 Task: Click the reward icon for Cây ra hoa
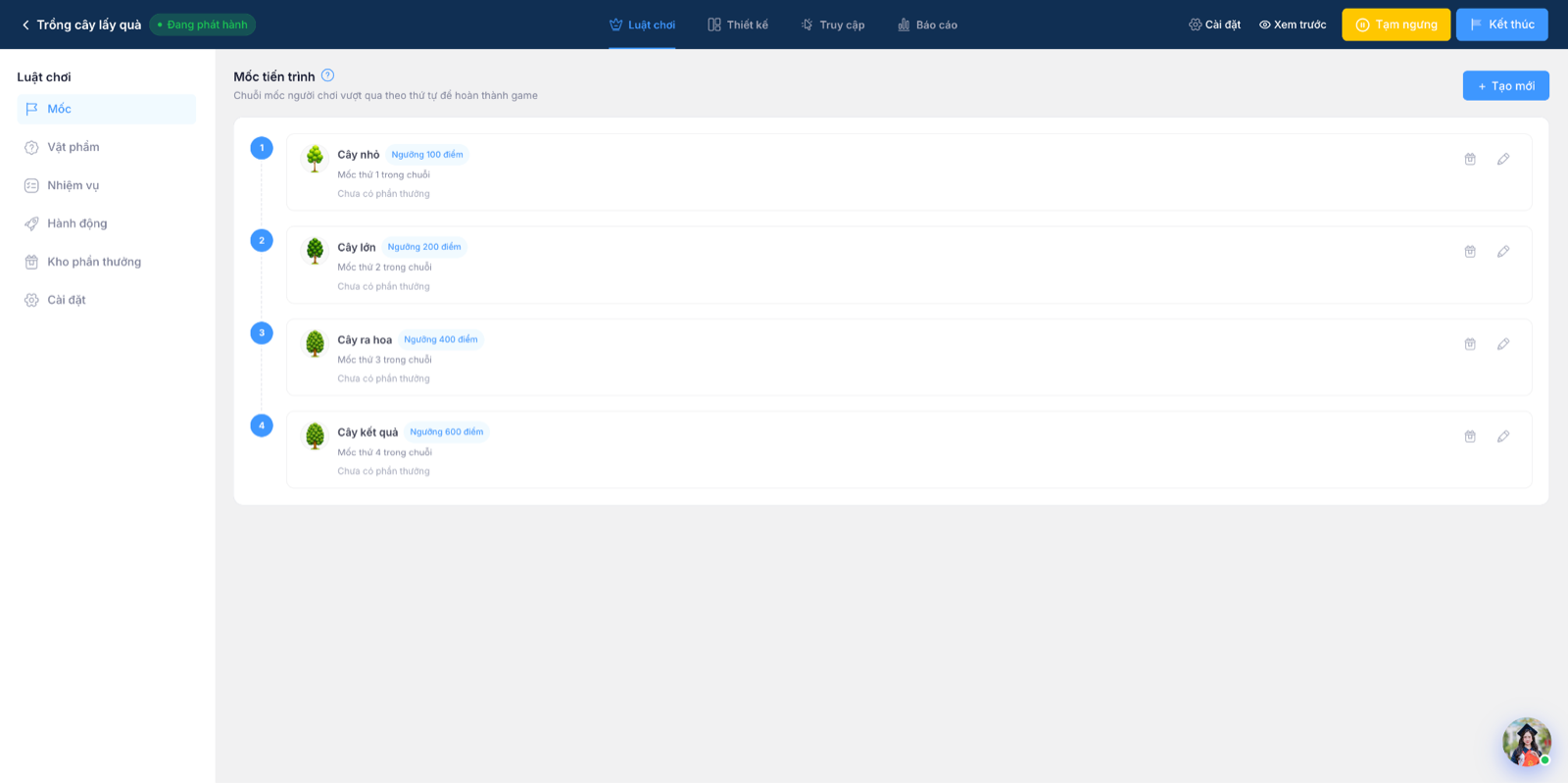click(1470, 344)
